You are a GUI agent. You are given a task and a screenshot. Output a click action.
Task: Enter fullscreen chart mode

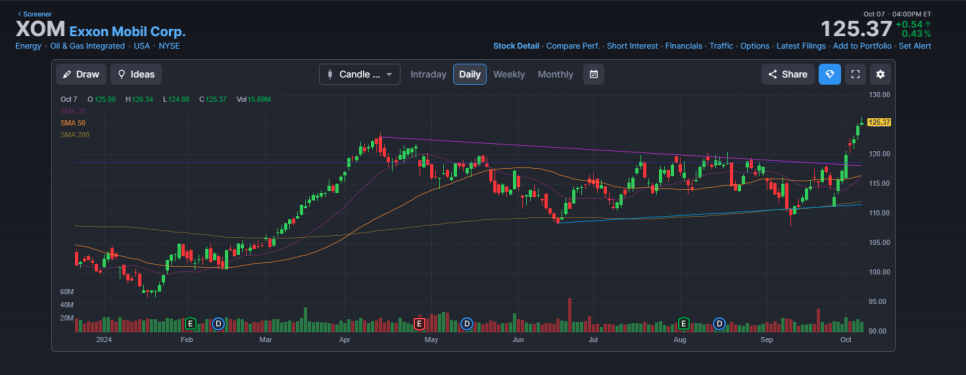[855, 75]
